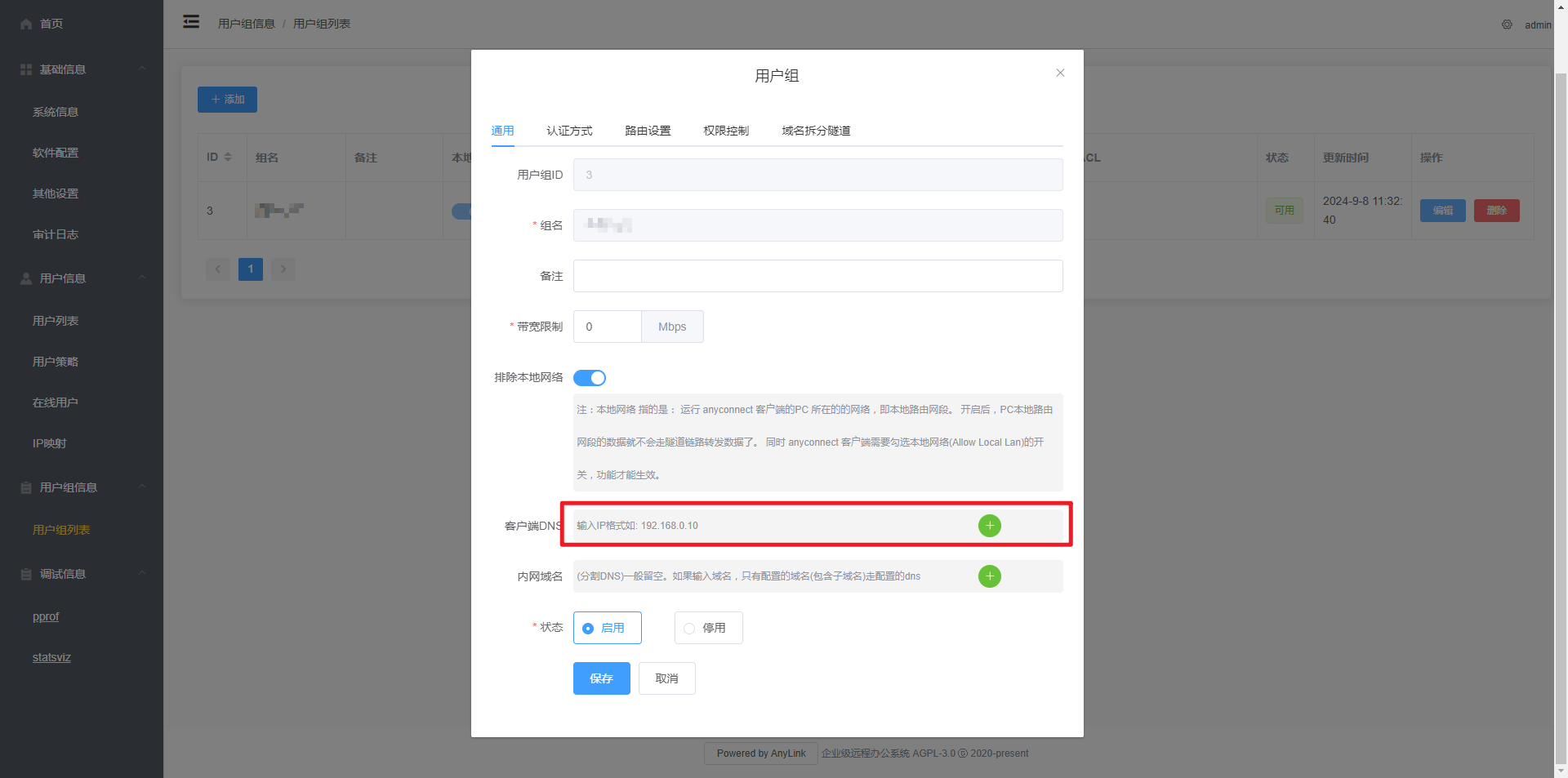Collapse the 用户信息 sidebar section
Screen dimensions: 1568x778
tap(142, 278)
